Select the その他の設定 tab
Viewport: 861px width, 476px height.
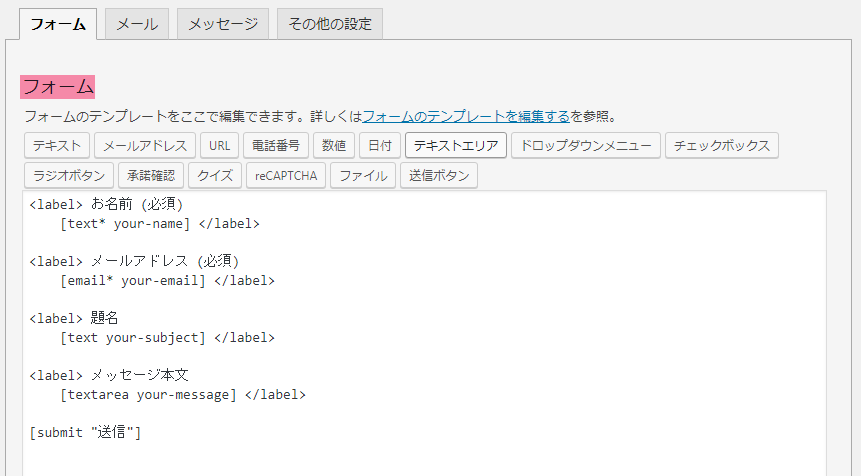330,24
